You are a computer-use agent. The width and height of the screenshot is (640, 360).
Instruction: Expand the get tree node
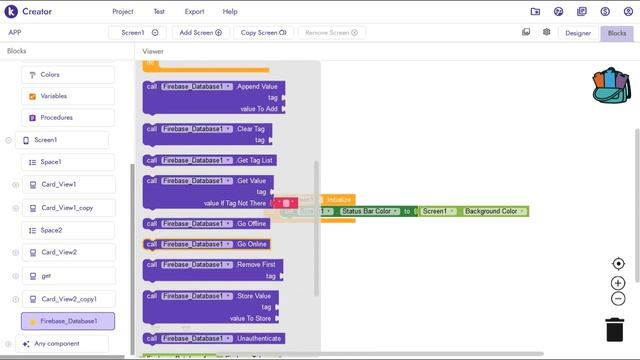[x=16, y=276]
